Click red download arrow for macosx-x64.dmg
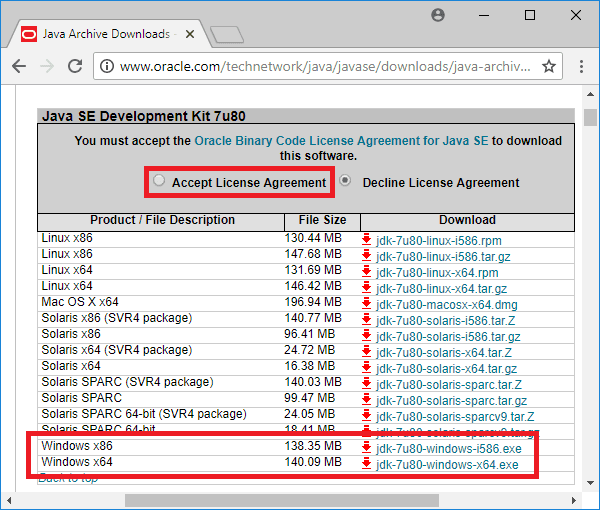Viewport: 600px width, 510px height. tap(366, 303)
